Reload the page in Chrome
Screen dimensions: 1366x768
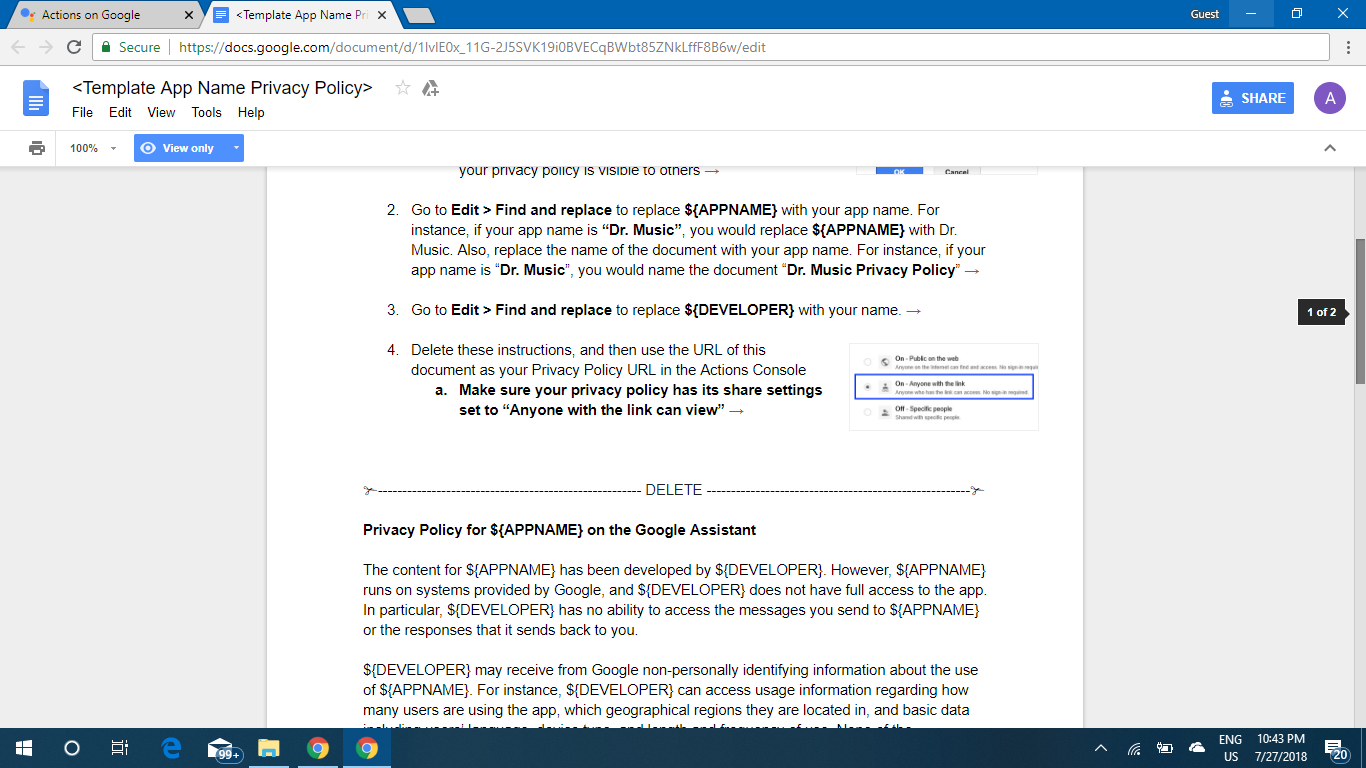point(73,47)
